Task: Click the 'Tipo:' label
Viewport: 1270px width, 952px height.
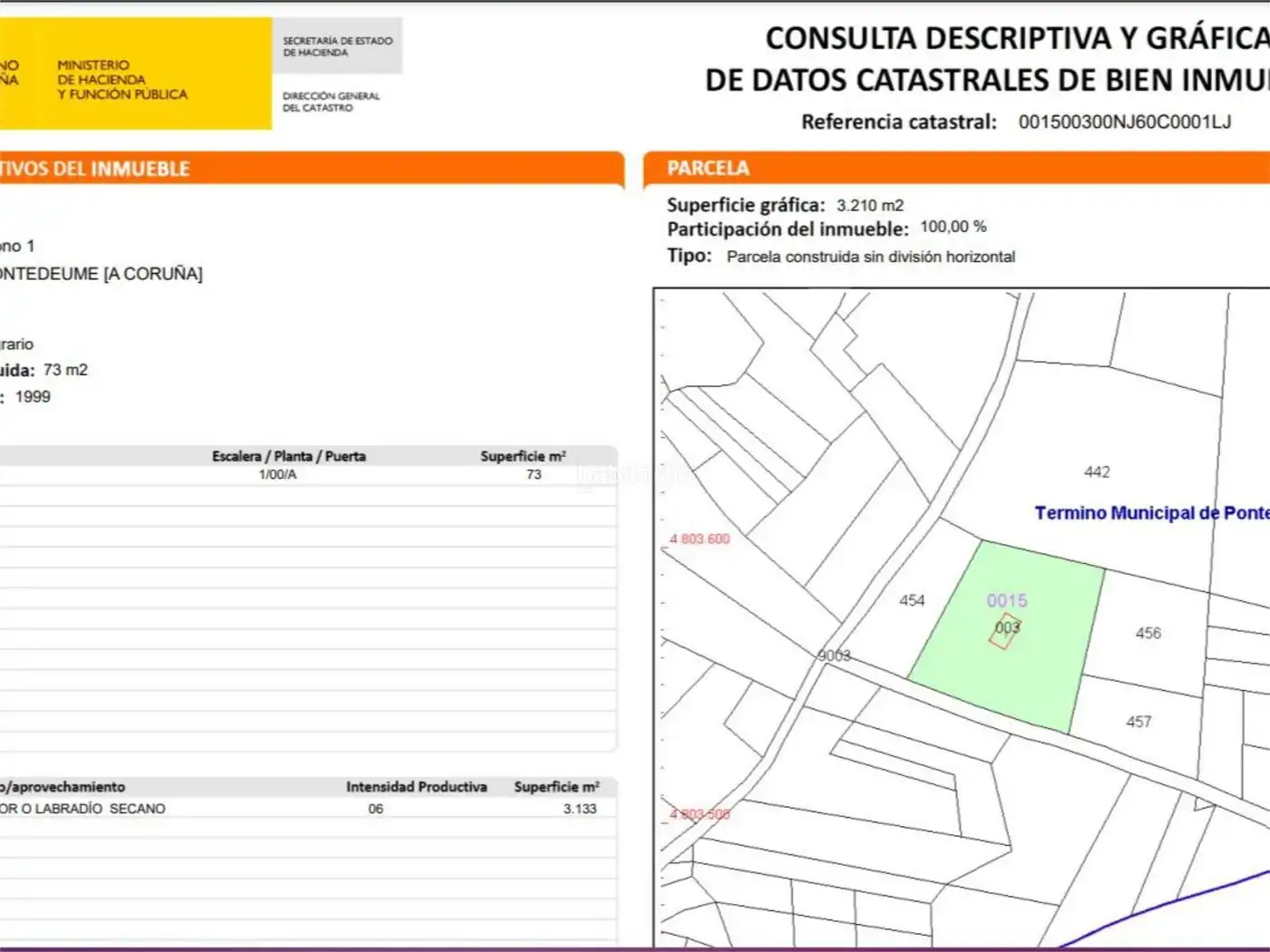Action: 689,256
